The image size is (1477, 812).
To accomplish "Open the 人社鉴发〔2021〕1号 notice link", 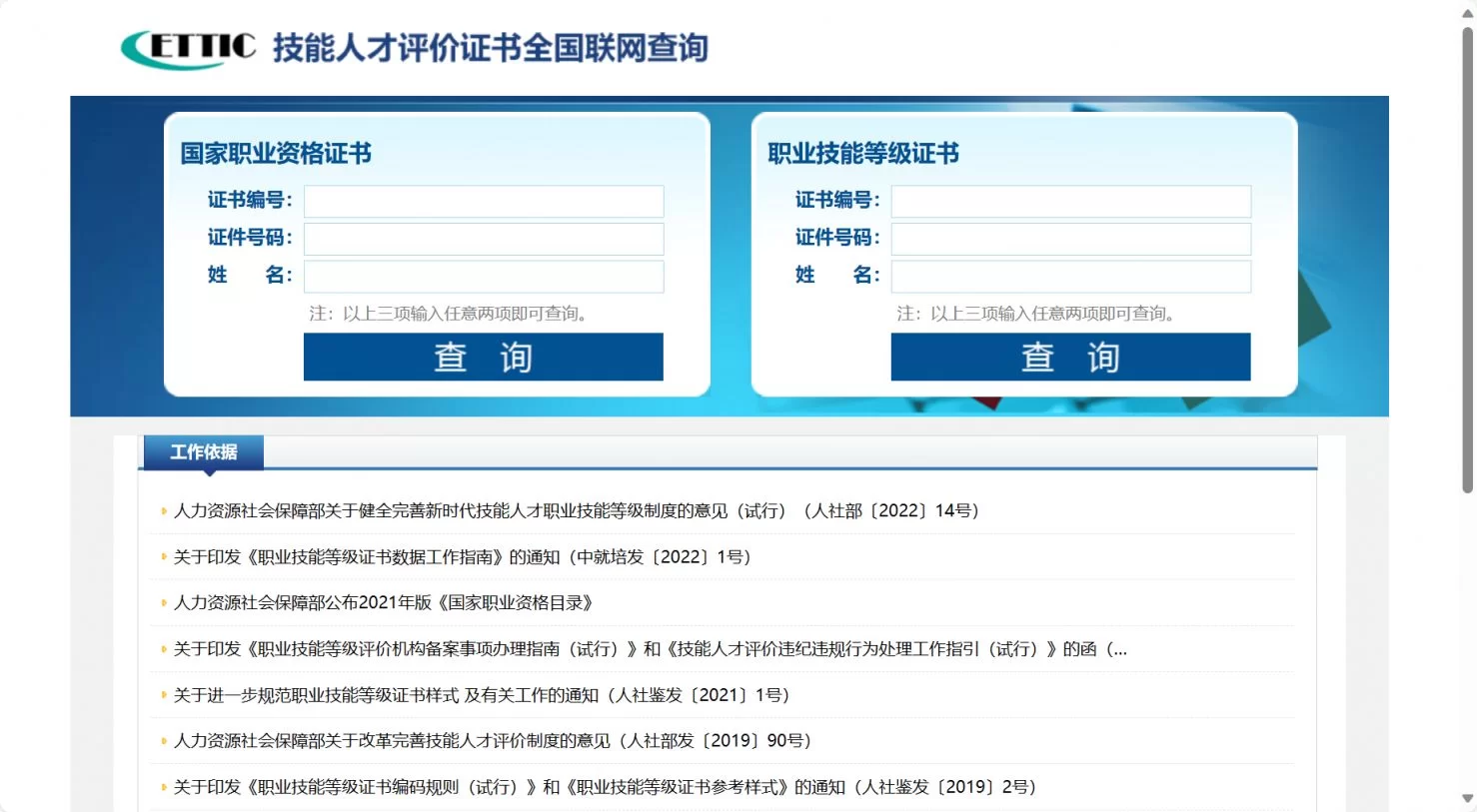I will (x=482, y=695).
